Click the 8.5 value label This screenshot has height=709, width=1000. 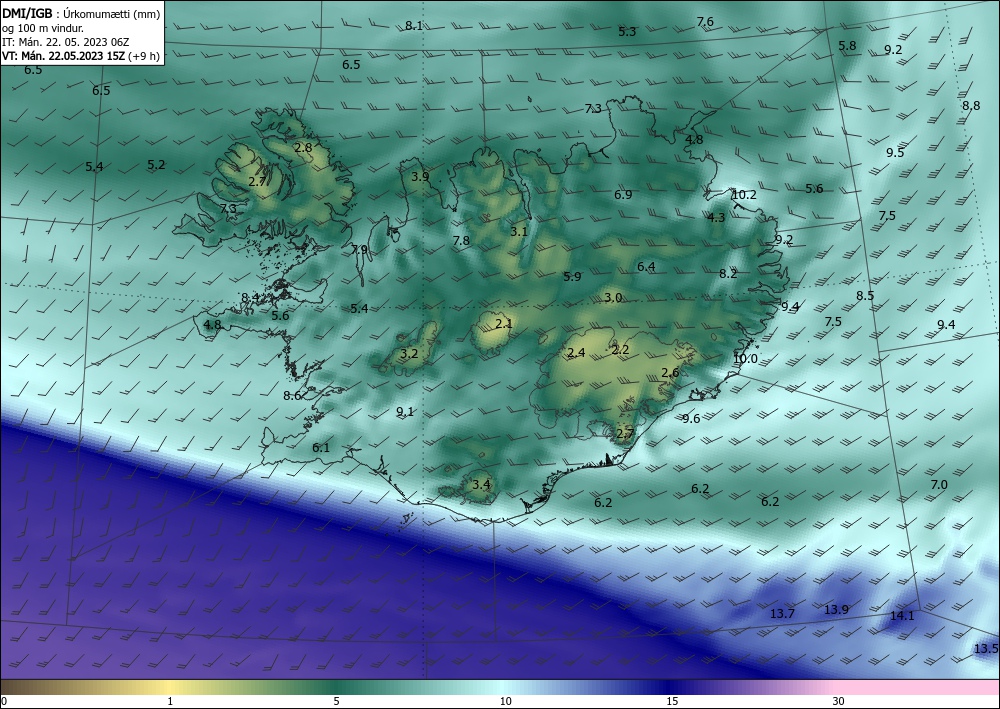865,296
